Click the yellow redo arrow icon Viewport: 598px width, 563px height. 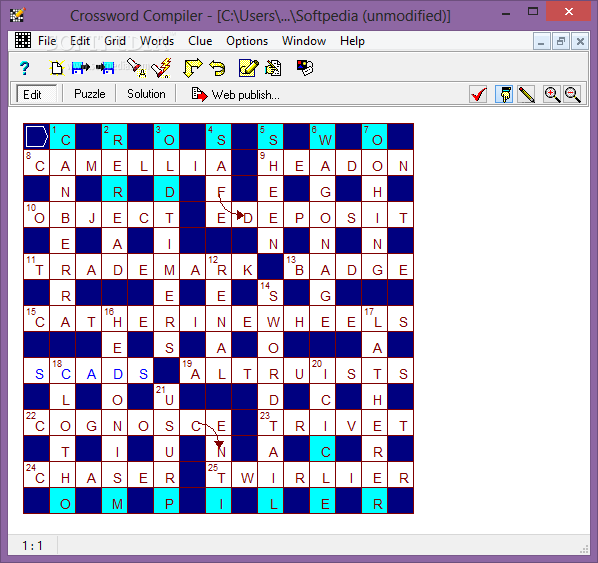pos(193,68)
